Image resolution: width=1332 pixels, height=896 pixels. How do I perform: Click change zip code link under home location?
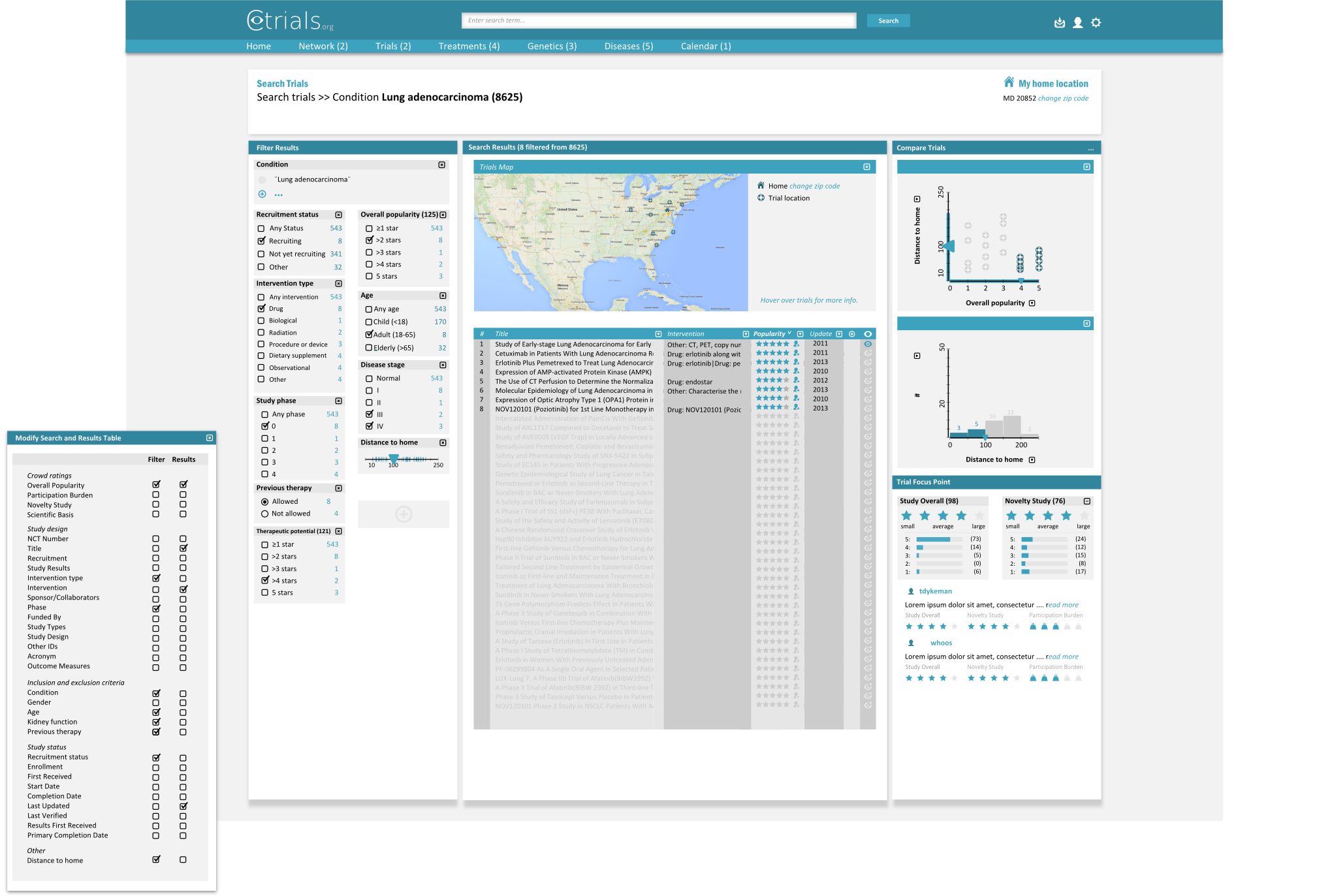(1062, 99)
